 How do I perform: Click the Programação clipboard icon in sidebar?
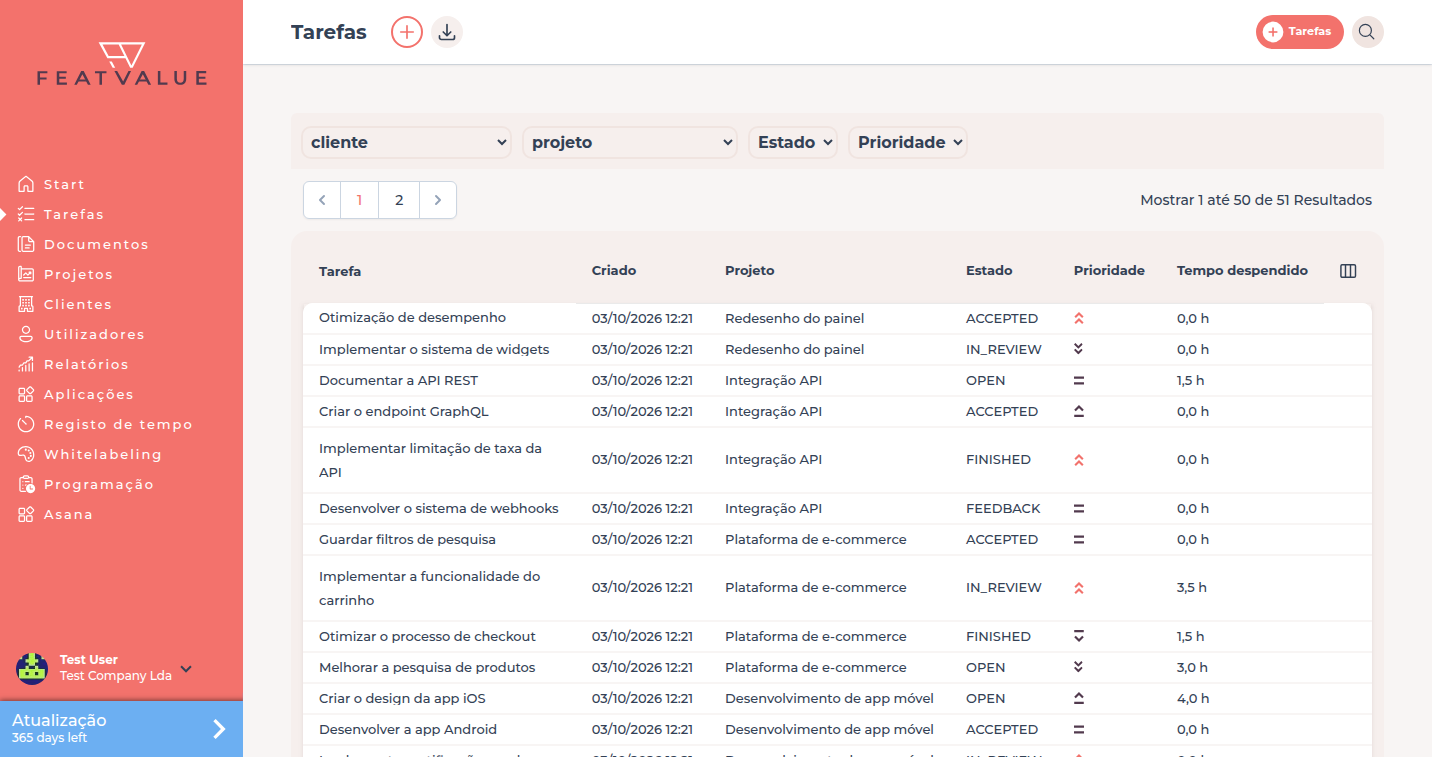click(26, 484)
